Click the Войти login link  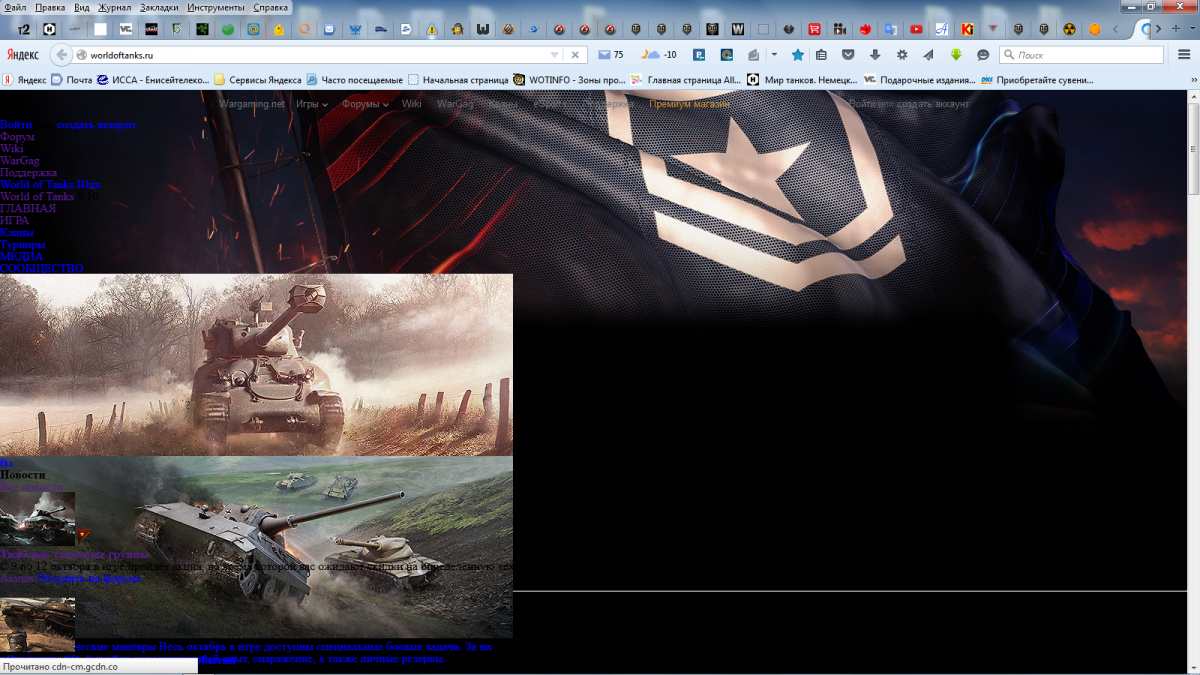tap(16, 125)
